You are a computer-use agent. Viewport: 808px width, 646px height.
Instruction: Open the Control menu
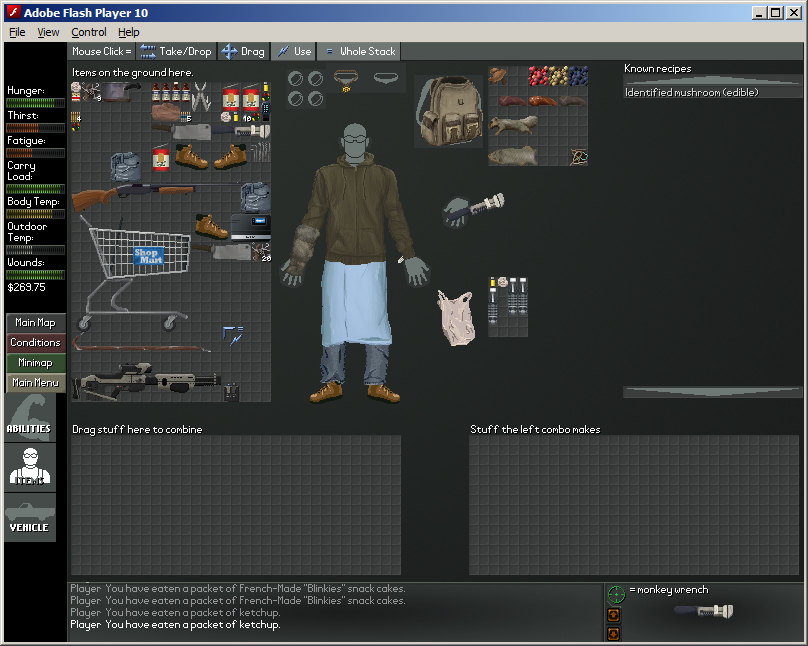tap(88, 31)
